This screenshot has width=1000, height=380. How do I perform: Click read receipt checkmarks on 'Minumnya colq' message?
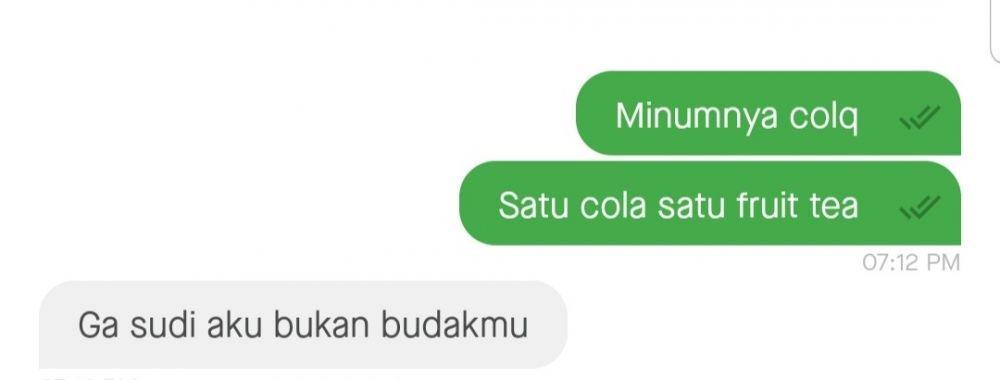[x=920, y=117]
